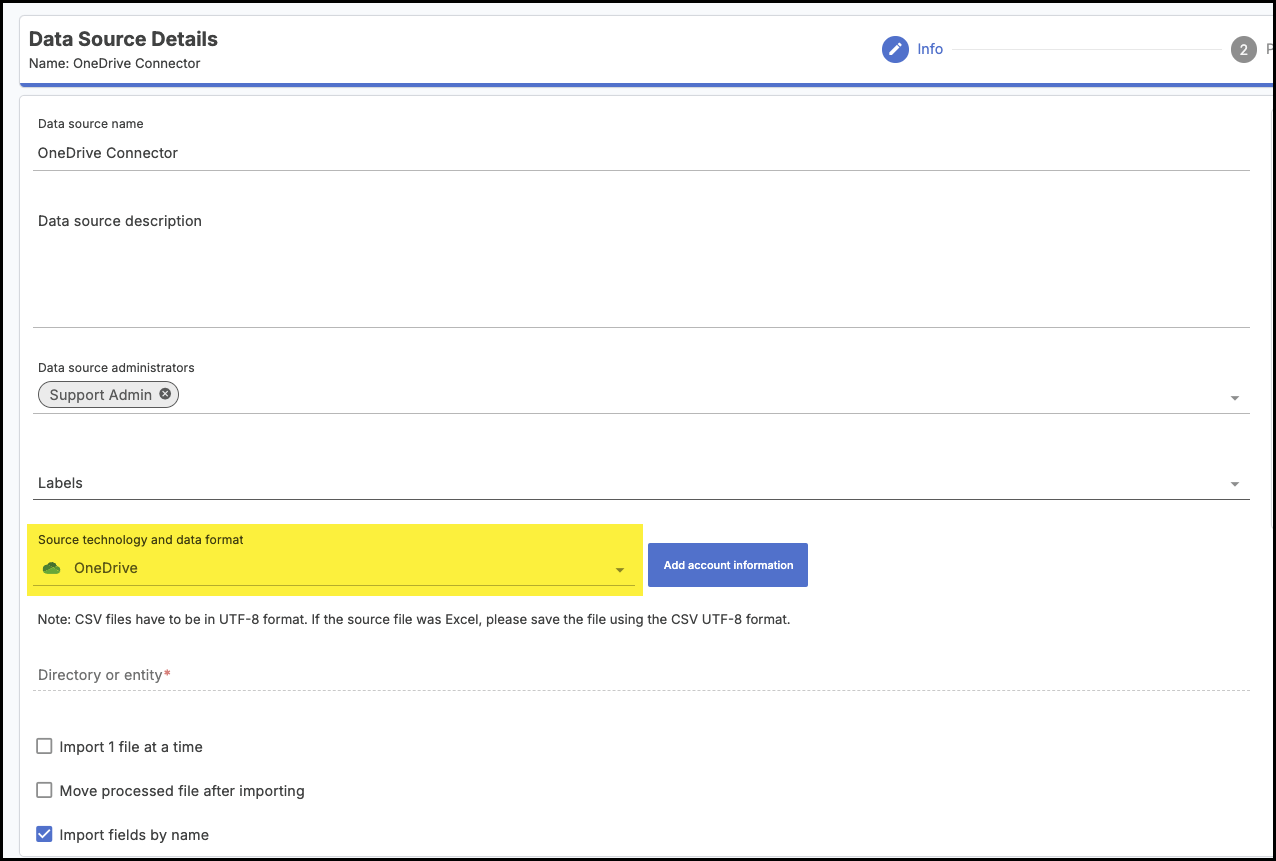The image size is (1276, 861).
Task: Remove Support Admin chip with x icon
Action: pos(165,394)
